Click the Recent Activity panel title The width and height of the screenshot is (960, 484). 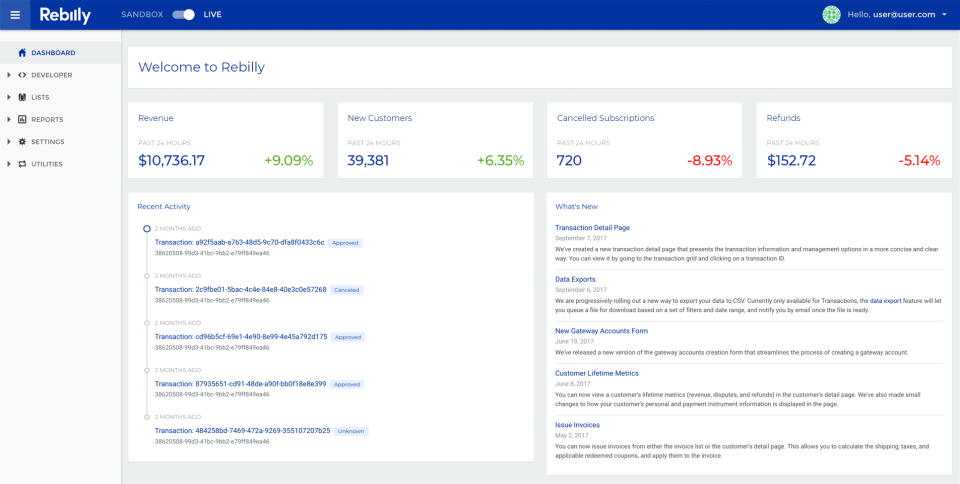[164, 207]
